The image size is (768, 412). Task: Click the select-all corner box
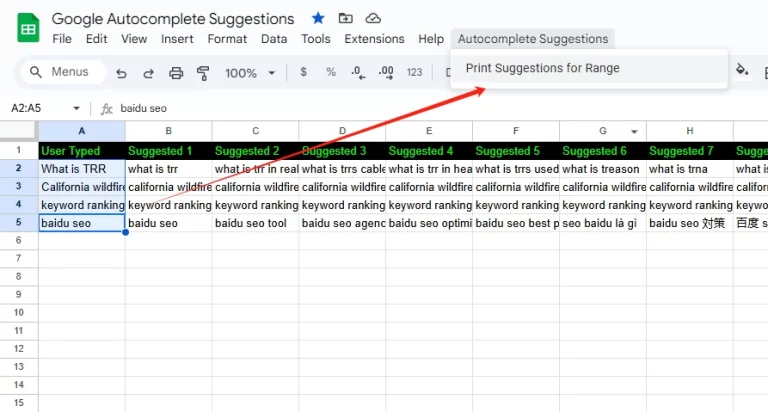(19, 131)
